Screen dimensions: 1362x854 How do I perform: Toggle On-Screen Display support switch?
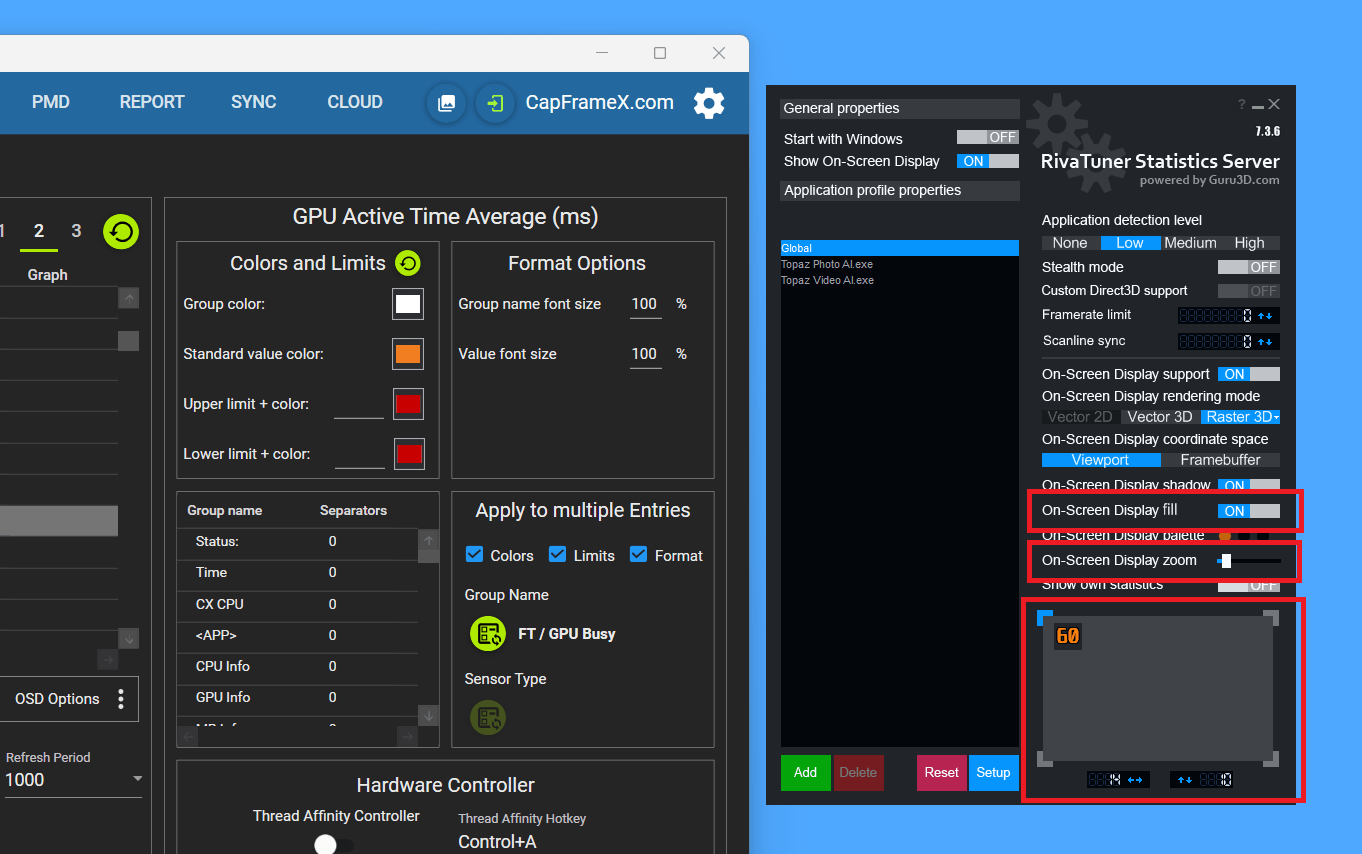click(x=1248, y=374)
